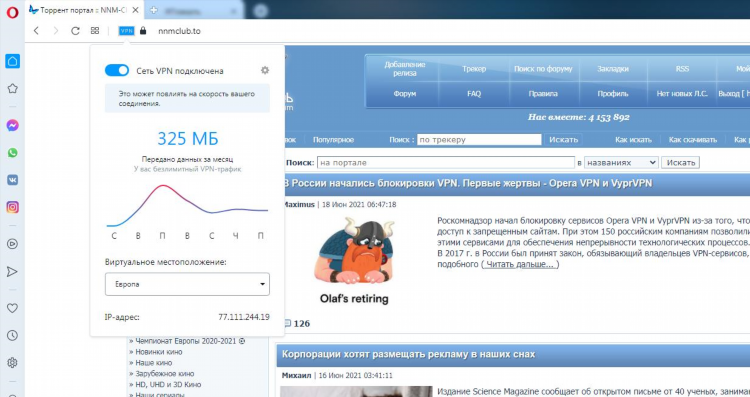
Task: Click Искать button next to tracker search
Action: pyautogui.click(x=563, y=140)
